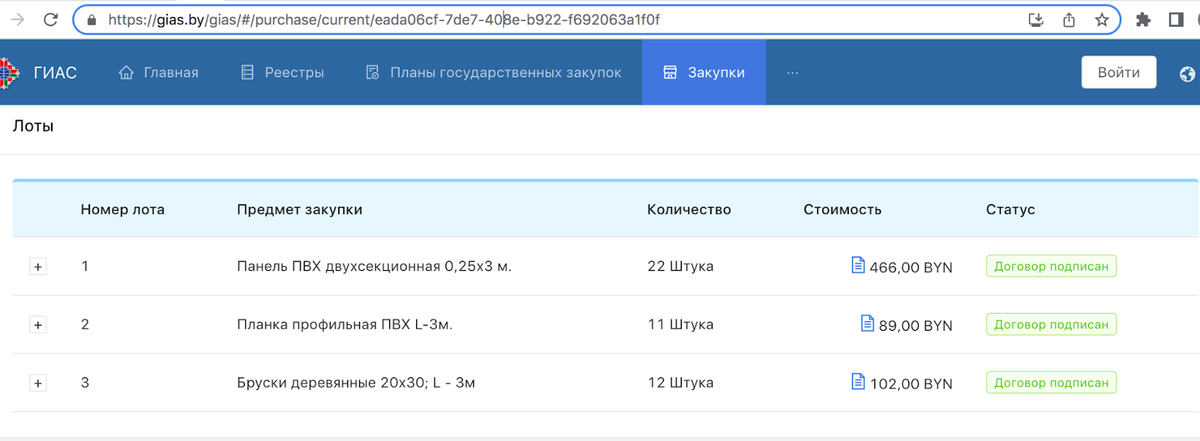Open the Главная menu item

(159, 72)
